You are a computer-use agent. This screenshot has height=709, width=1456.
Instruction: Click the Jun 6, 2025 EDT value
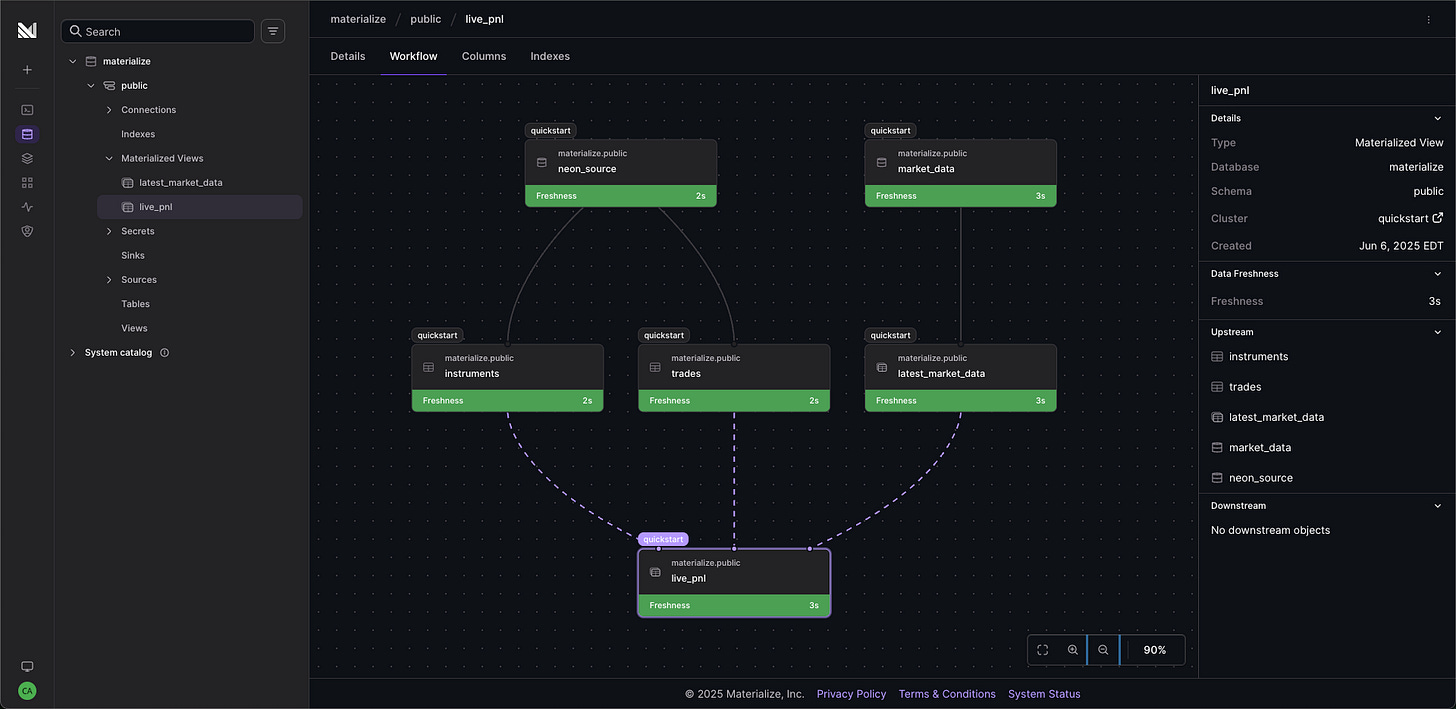click(1401, 246)
